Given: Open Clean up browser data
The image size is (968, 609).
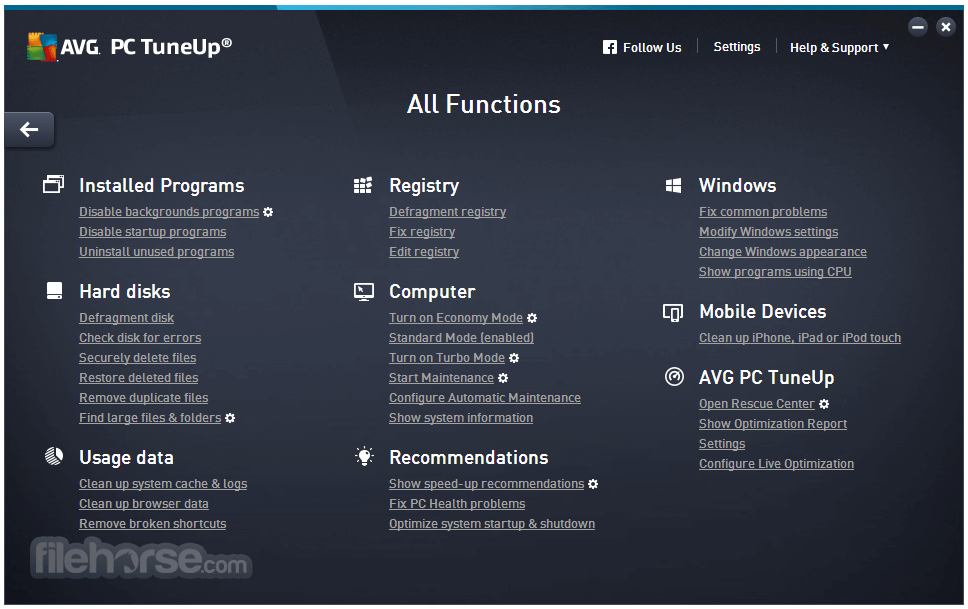Looking at the screenshot, I should point(144,504).
